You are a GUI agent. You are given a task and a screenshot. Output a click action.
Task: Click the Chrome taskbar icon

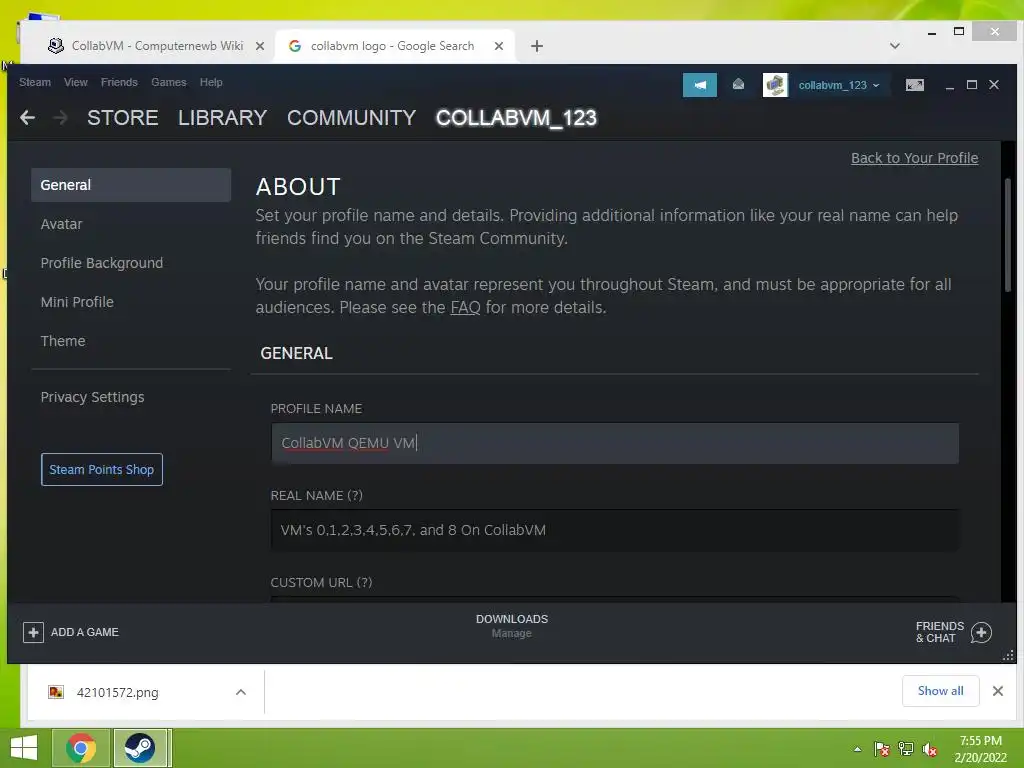point(80,748)
